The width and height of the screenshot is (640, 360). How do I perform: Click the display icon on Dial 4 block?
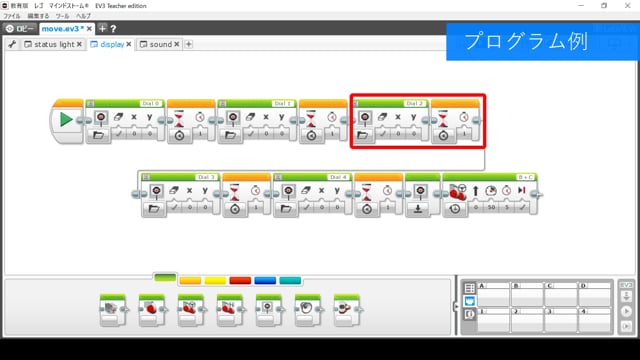[289, 191]
